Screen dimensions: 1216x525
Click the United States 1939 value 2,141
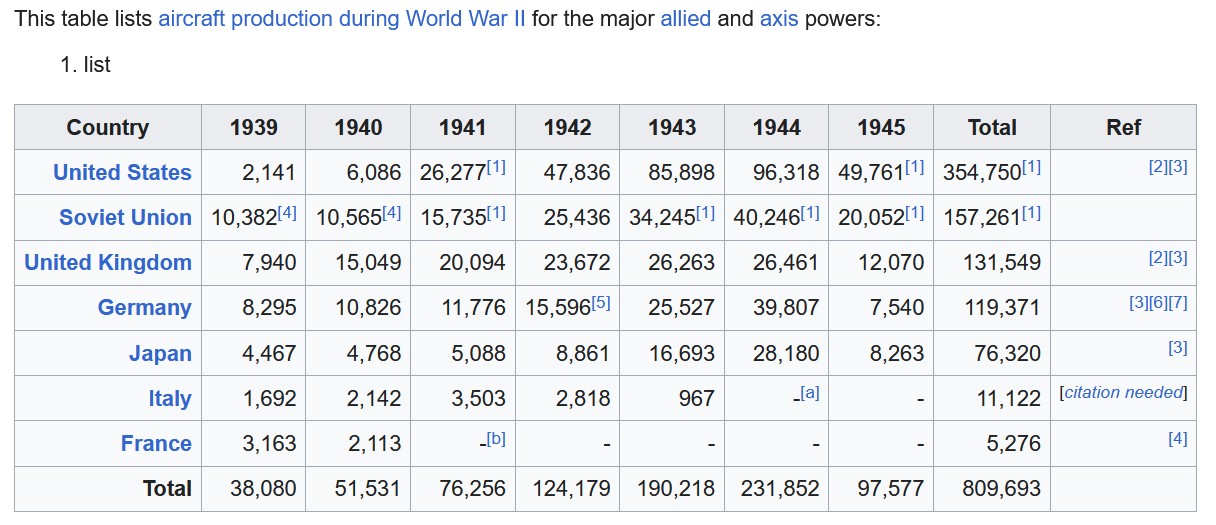coord(269,172)
